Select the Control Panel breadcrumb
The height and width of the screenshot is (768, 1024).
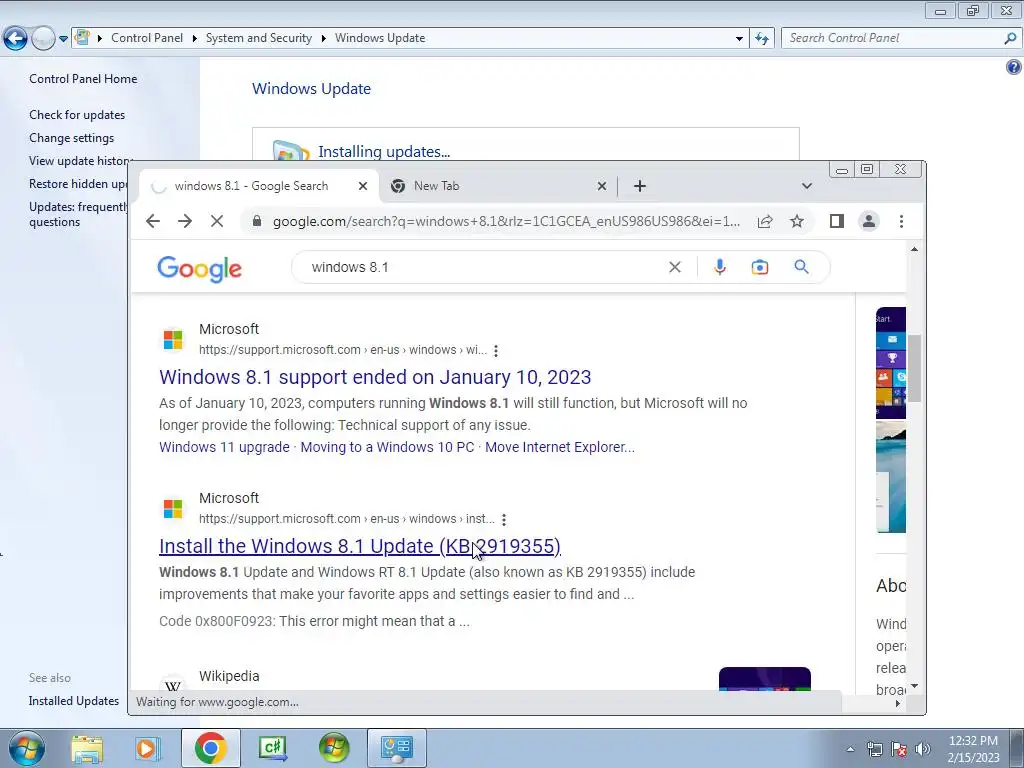coord(147,38)
